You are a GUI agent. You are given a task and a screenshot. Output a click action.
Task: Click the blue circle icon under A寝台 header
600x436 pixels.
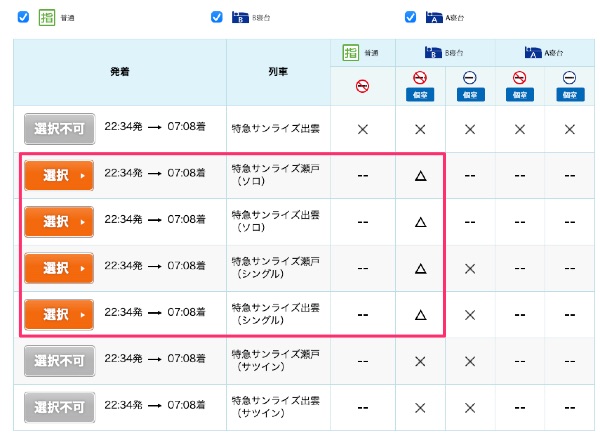point(569,77)
